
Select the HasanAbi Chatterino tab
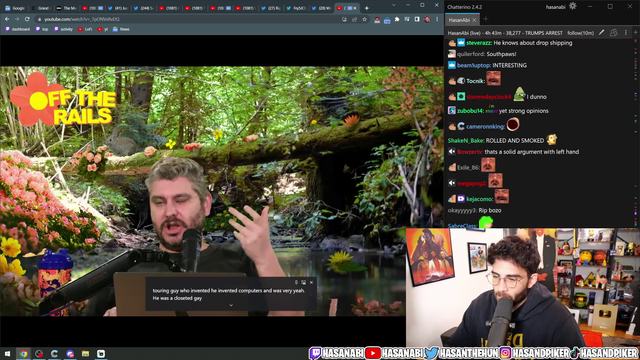tap(459, 20)
